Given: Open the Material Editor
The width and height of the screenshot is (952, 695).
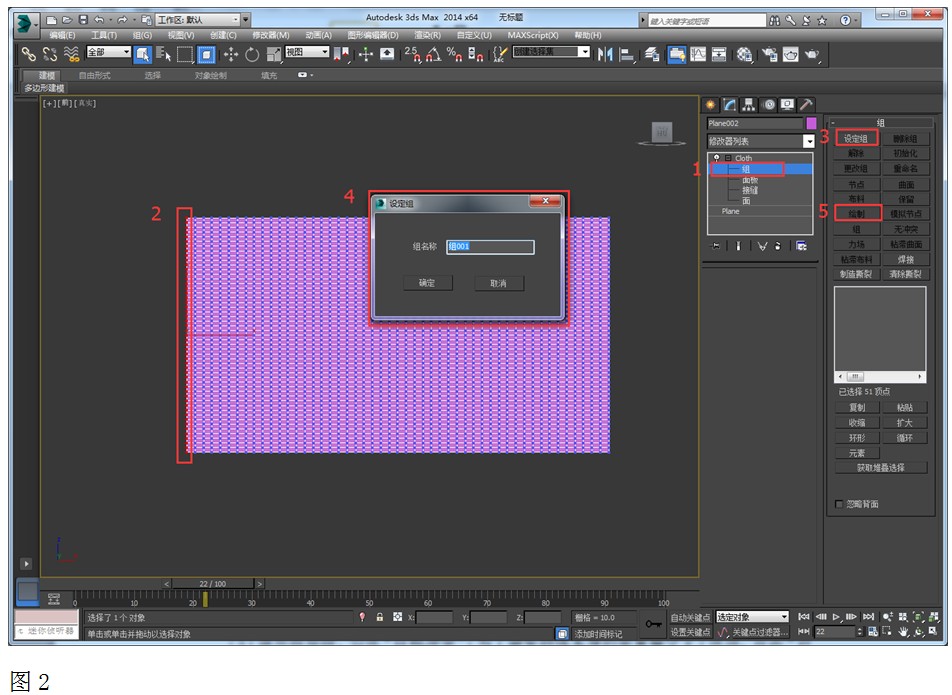Looking at the screenshot, I should pos(744,55).
